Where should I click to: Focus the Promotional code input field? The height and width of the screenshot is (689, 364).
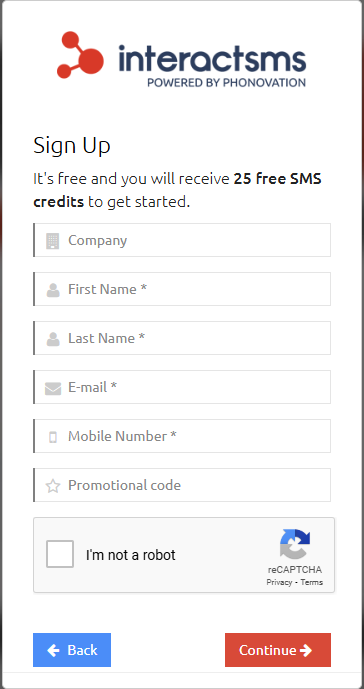tap(182, 485)
